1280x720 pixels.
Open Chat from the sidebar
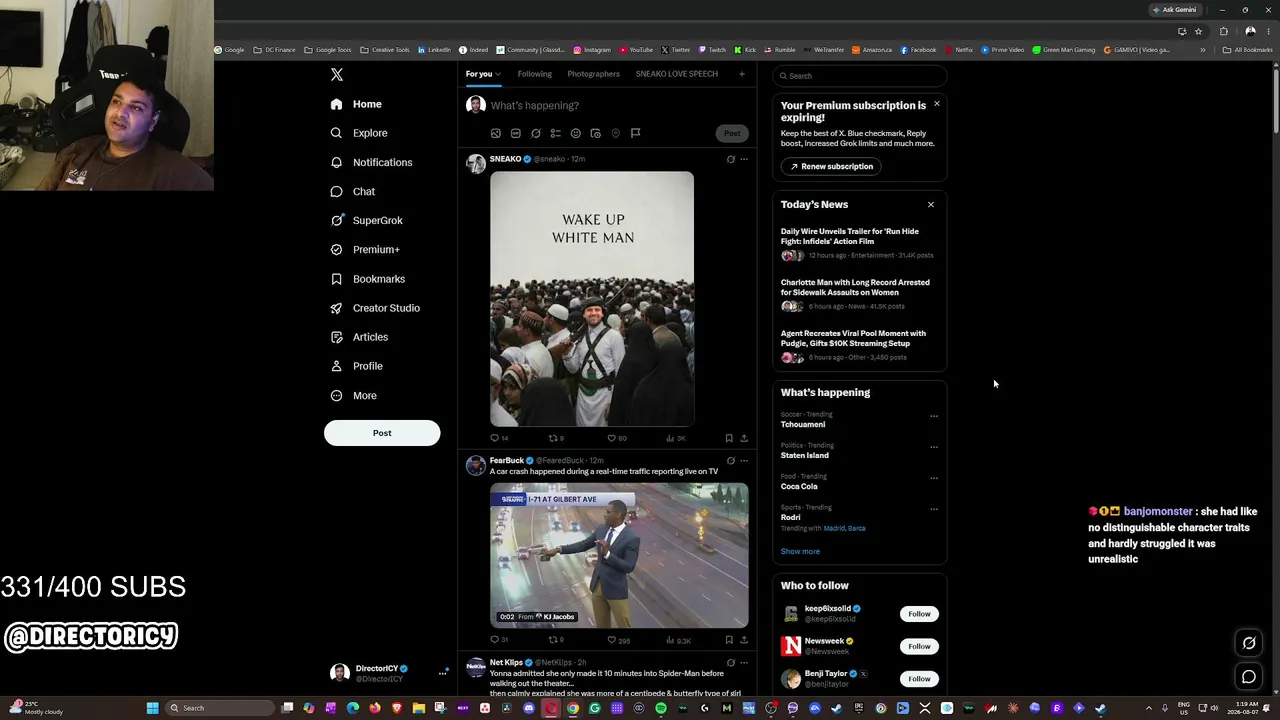tap(352, 191)
